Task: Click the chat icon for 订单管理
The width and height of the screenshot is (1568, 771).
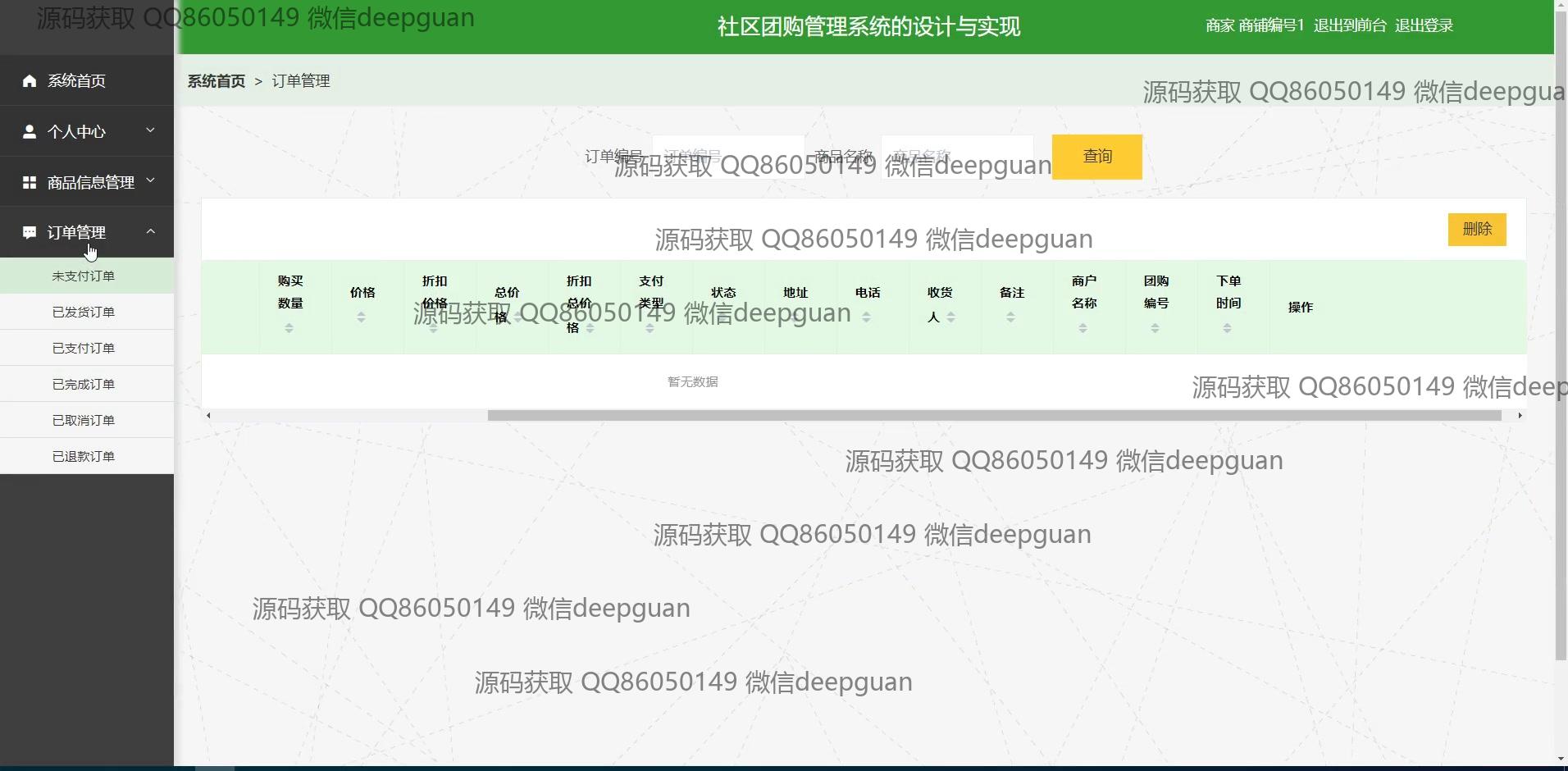Action: pos(30,232)
